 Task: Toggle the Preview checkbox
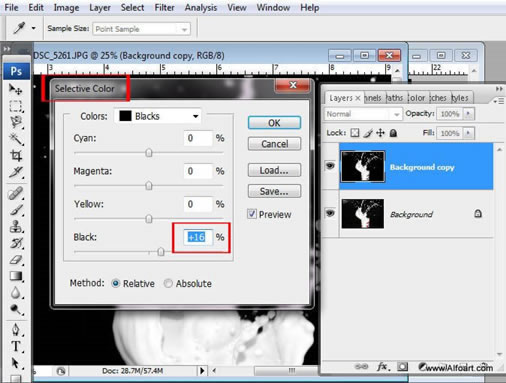point(252,214)
